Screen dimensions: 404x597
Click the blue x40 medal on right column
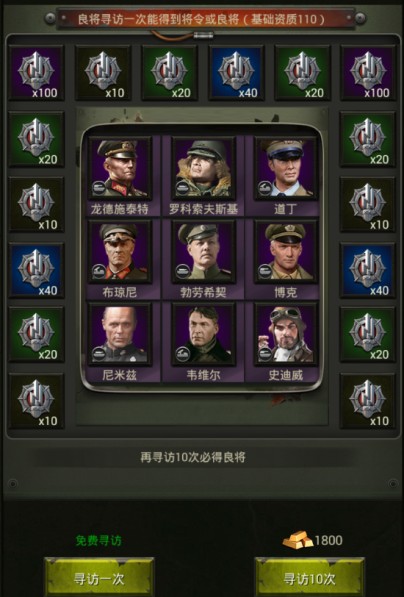(x=368, y=270)
